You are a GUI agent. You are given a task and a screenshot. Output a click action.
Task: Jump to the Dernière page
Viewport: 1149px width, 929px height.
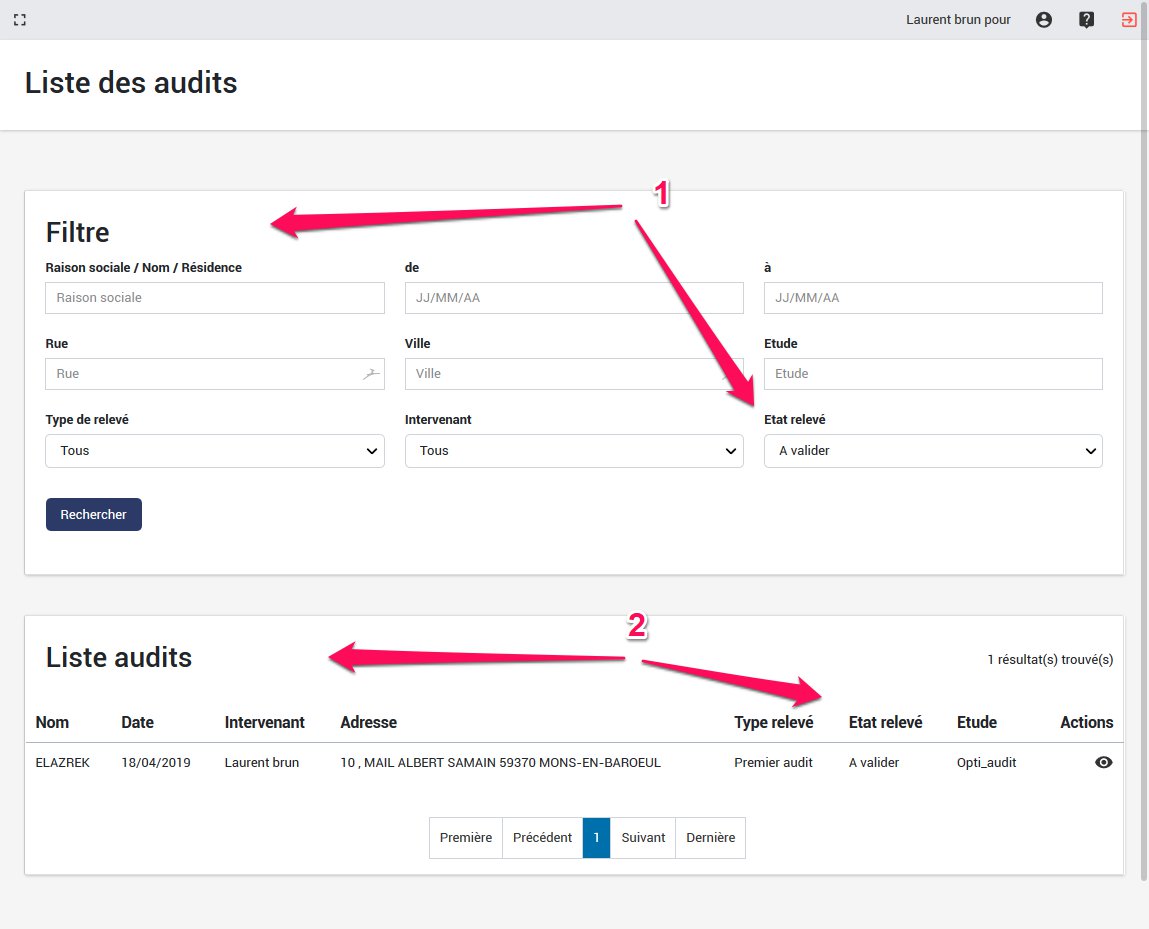[x=710, y=838]
